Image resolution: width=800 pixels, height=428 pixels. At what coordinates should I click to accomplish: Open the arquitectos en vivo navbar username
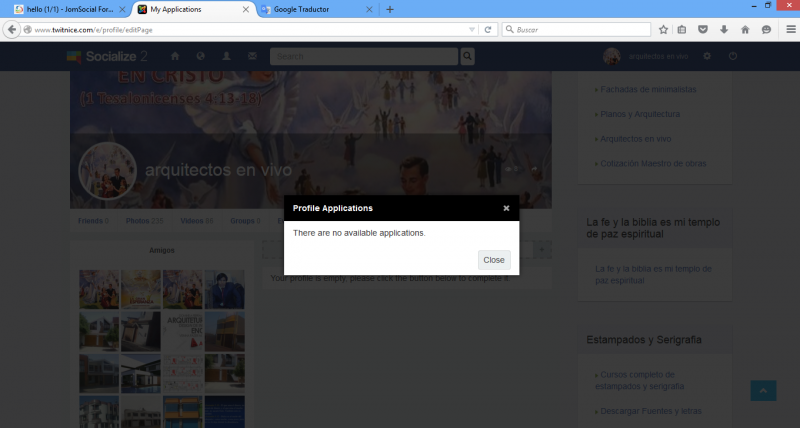[658, 56]
